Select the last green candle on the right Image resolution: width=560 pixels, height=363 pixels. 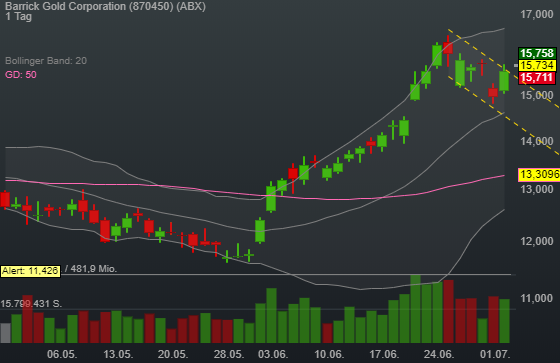pos(504,81)
